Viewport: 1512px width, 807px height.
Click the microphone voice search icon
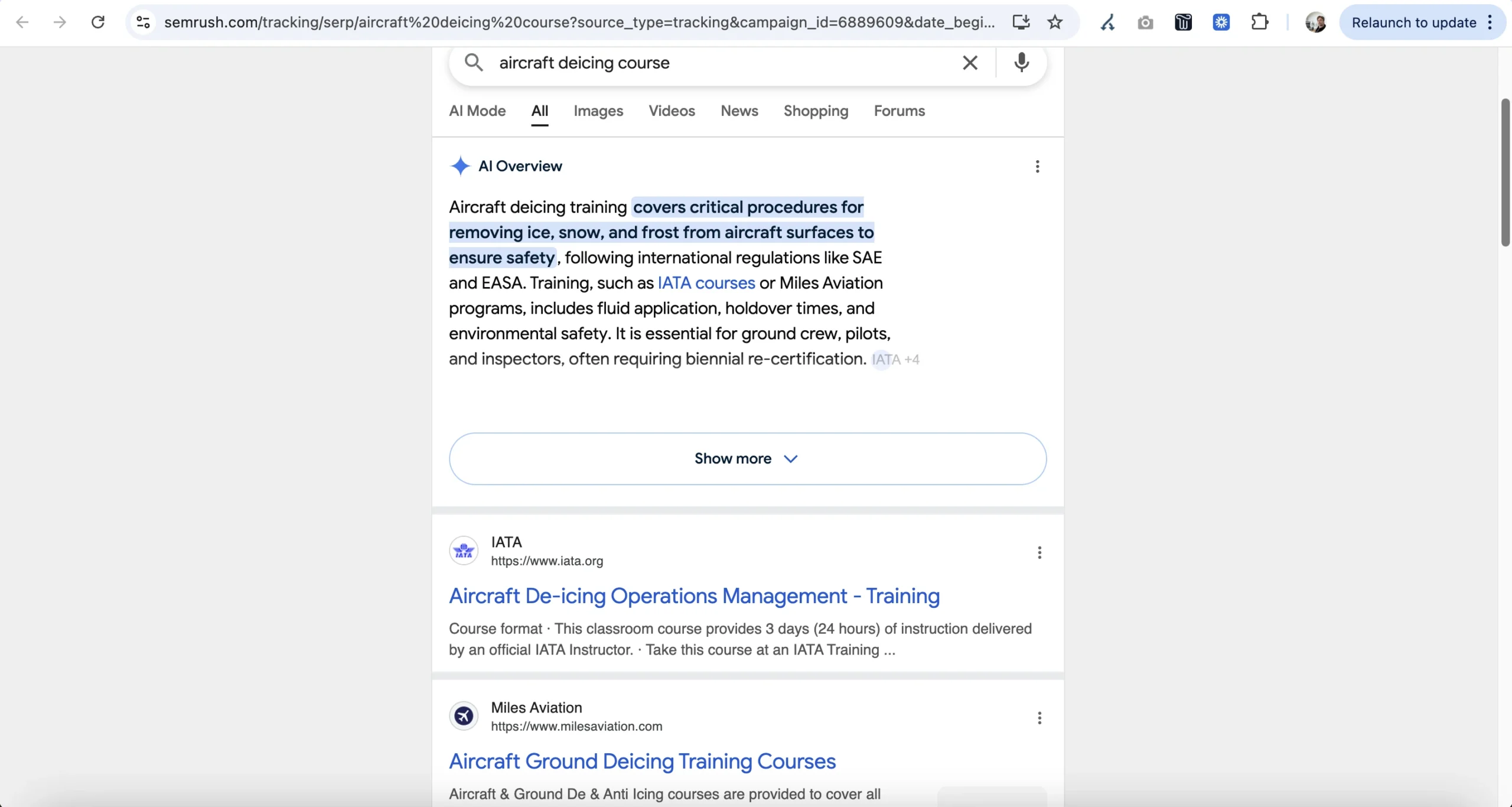coord(1021,62)
